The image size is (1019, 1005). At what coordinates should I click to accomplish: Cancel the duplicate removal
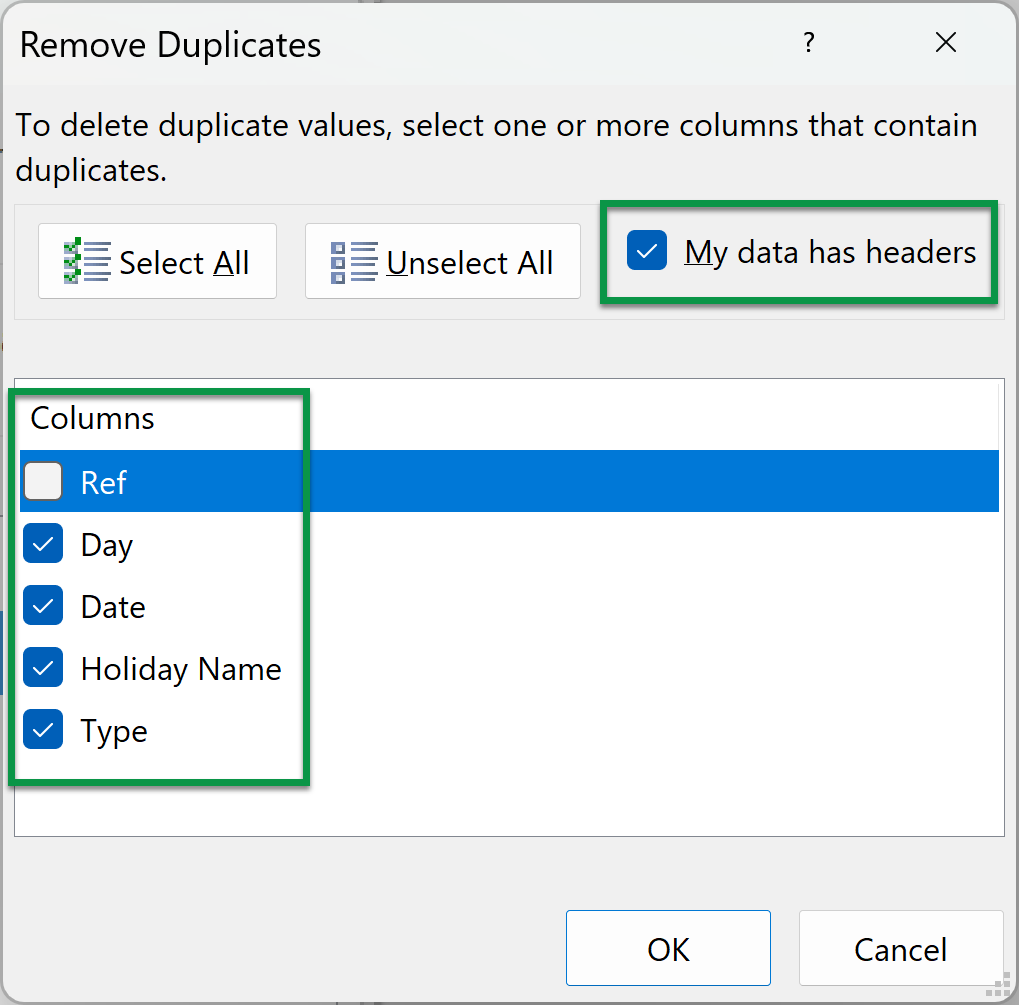[x=900, y=948]
